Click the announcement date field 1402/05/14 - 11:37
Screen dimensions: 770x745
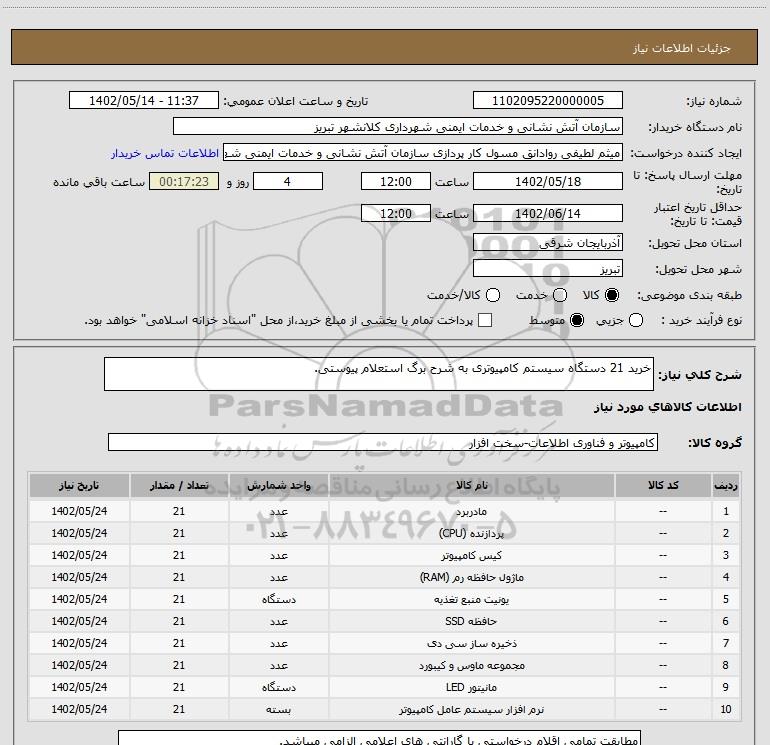144,100
